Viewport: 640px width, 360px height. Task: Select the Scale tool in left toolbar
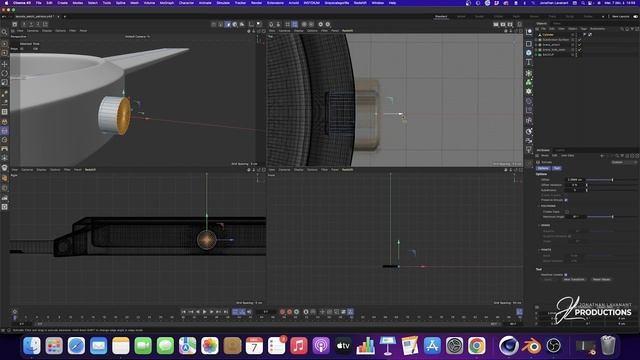4,83
